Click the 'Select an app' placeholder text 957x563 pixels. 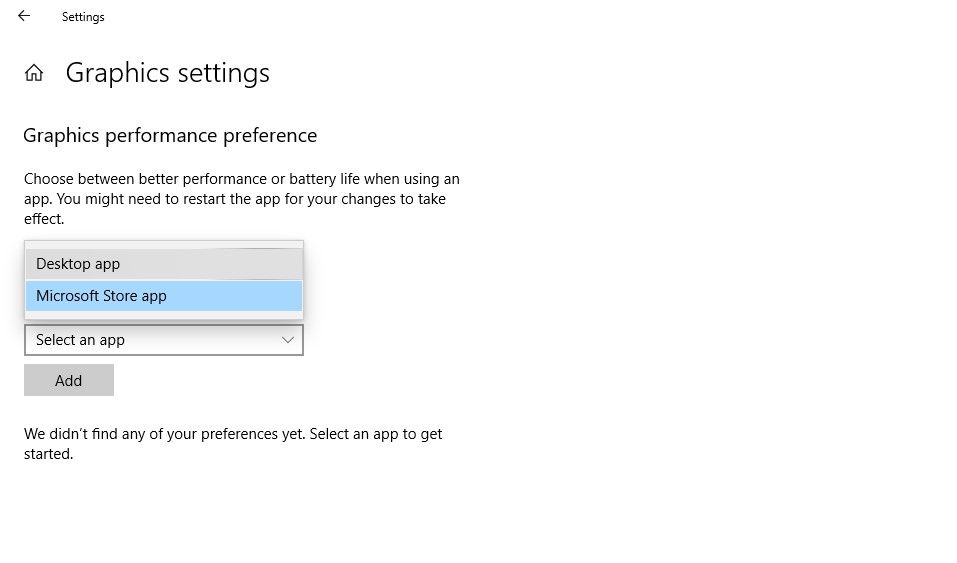[80, 340]
